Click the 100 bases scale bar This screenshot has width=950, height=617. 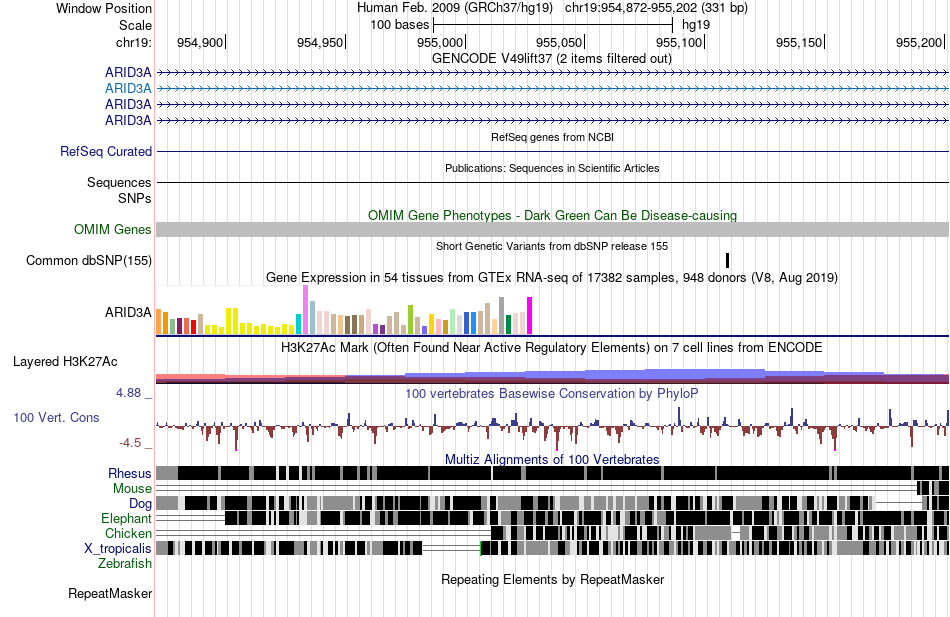pos(553,25)
